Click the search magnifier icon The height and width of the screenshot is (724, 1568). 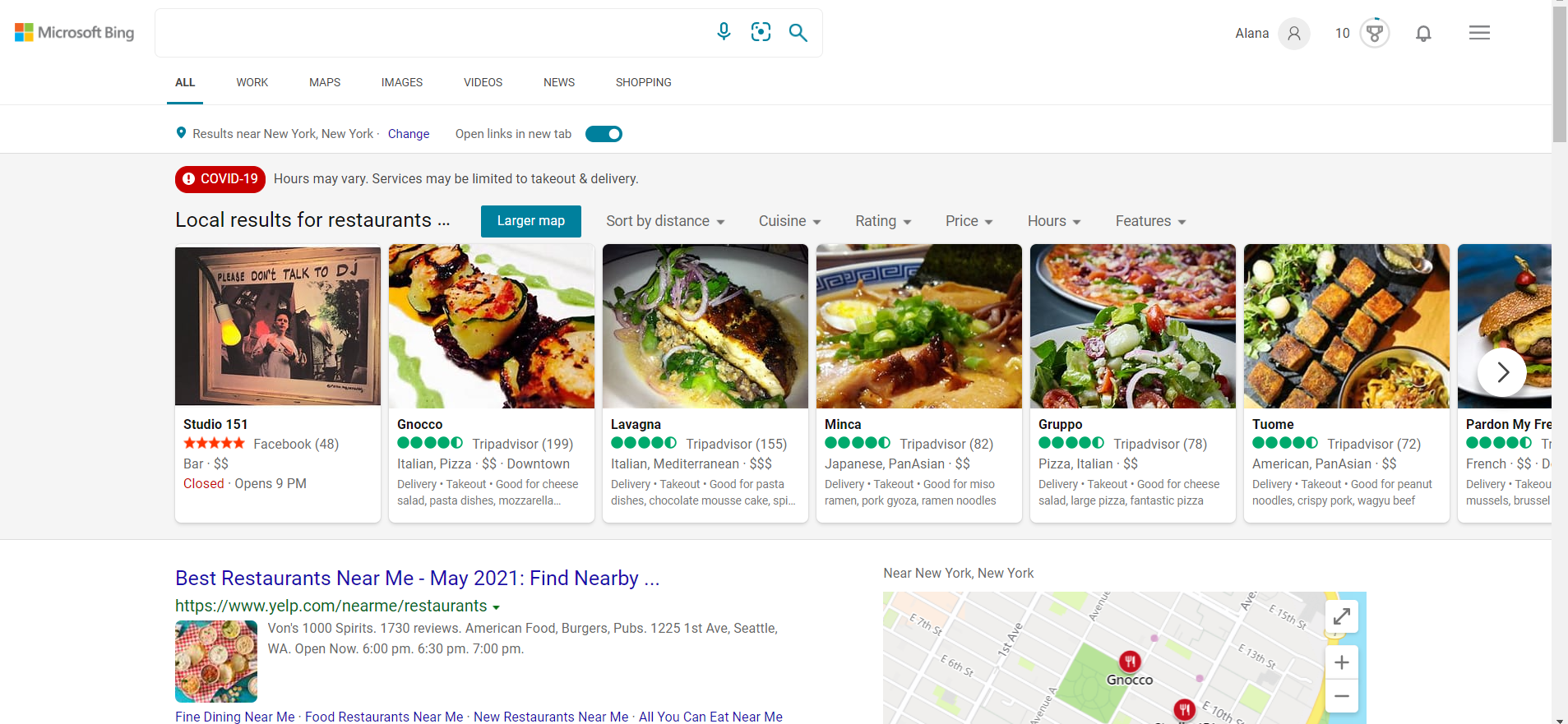798,32
